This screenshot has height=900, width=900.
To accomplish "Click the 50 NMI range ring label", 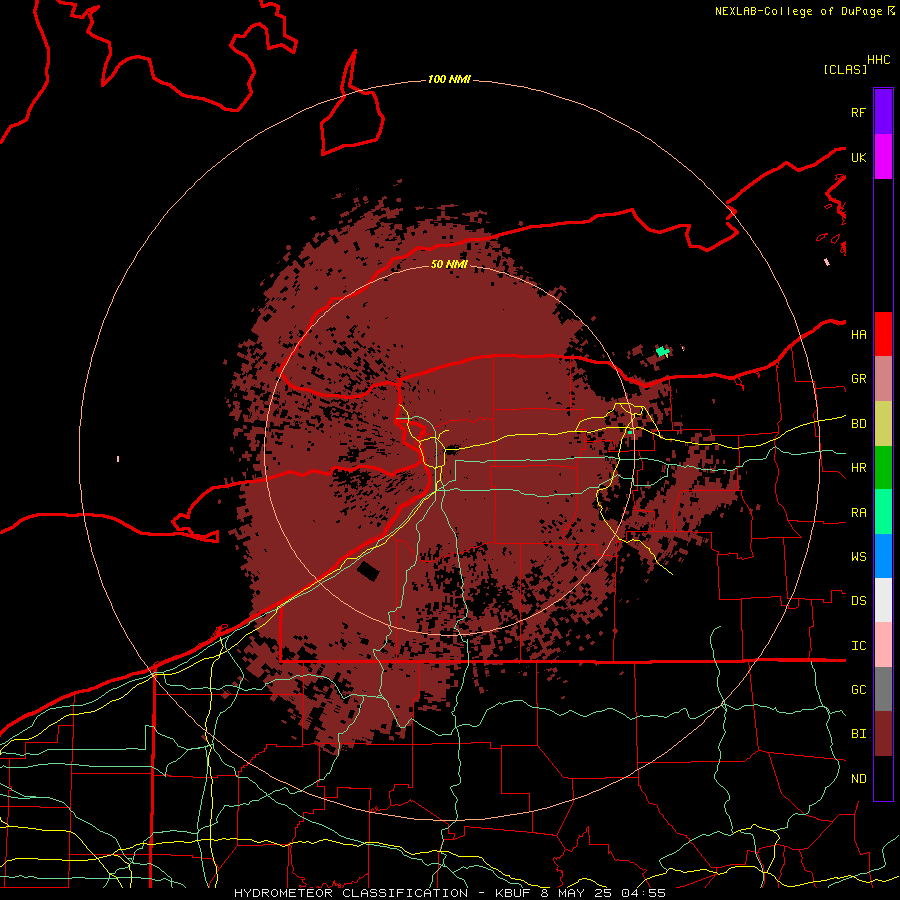I will (x=449, y=264).
